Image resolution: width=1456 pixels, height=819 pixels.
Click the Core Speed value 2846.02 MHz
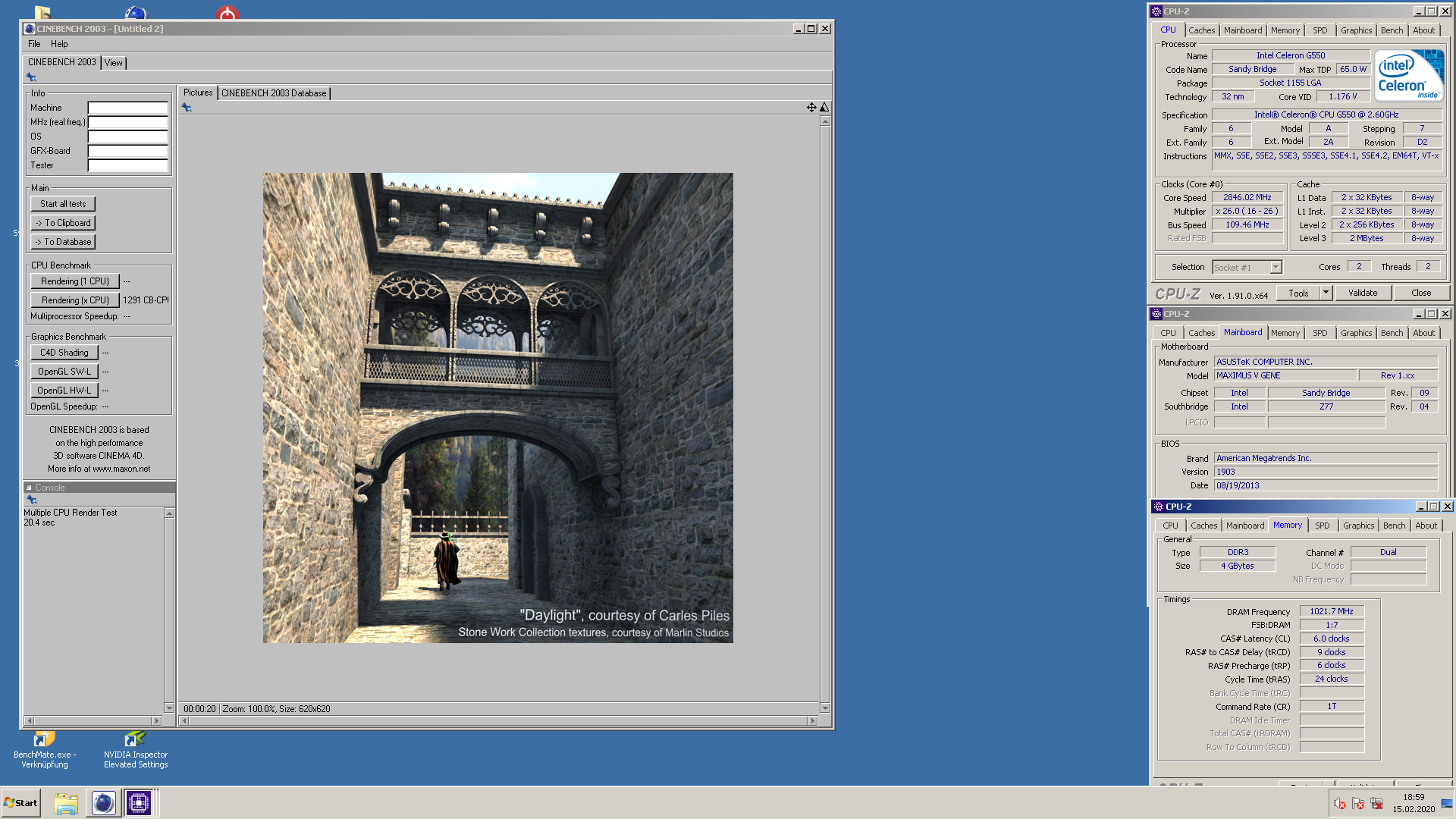click(x=1247, y=197)
